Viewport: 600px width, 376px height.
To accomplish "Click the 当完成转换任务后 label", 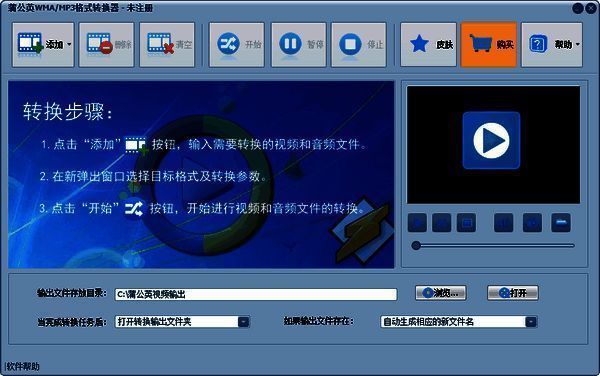I will 72,322.
